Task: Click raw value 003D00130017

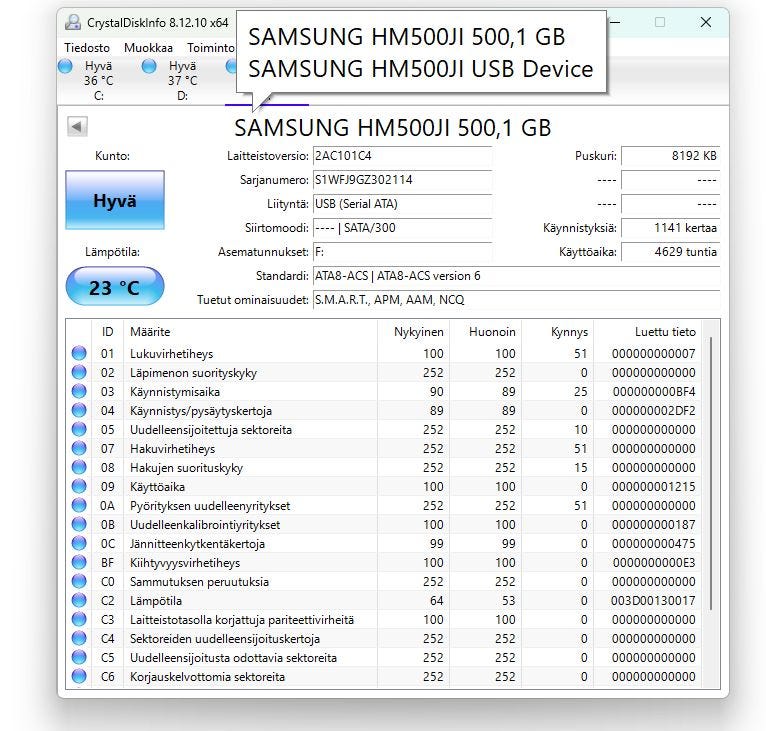Action: [x=653, y=601]
